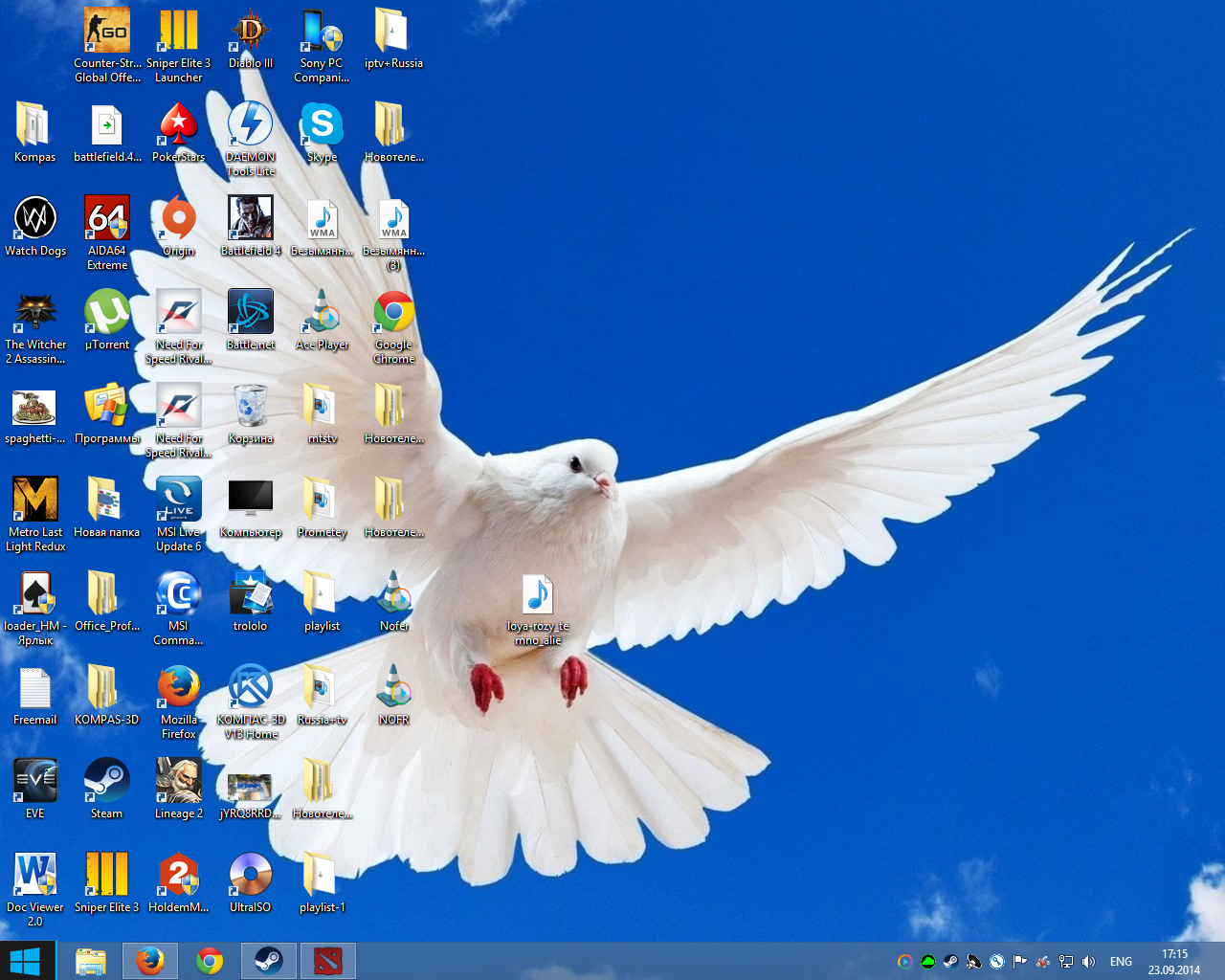Open the Windows Start button
The width and height of the screenshot is (1225, 980).
[26, 961]
